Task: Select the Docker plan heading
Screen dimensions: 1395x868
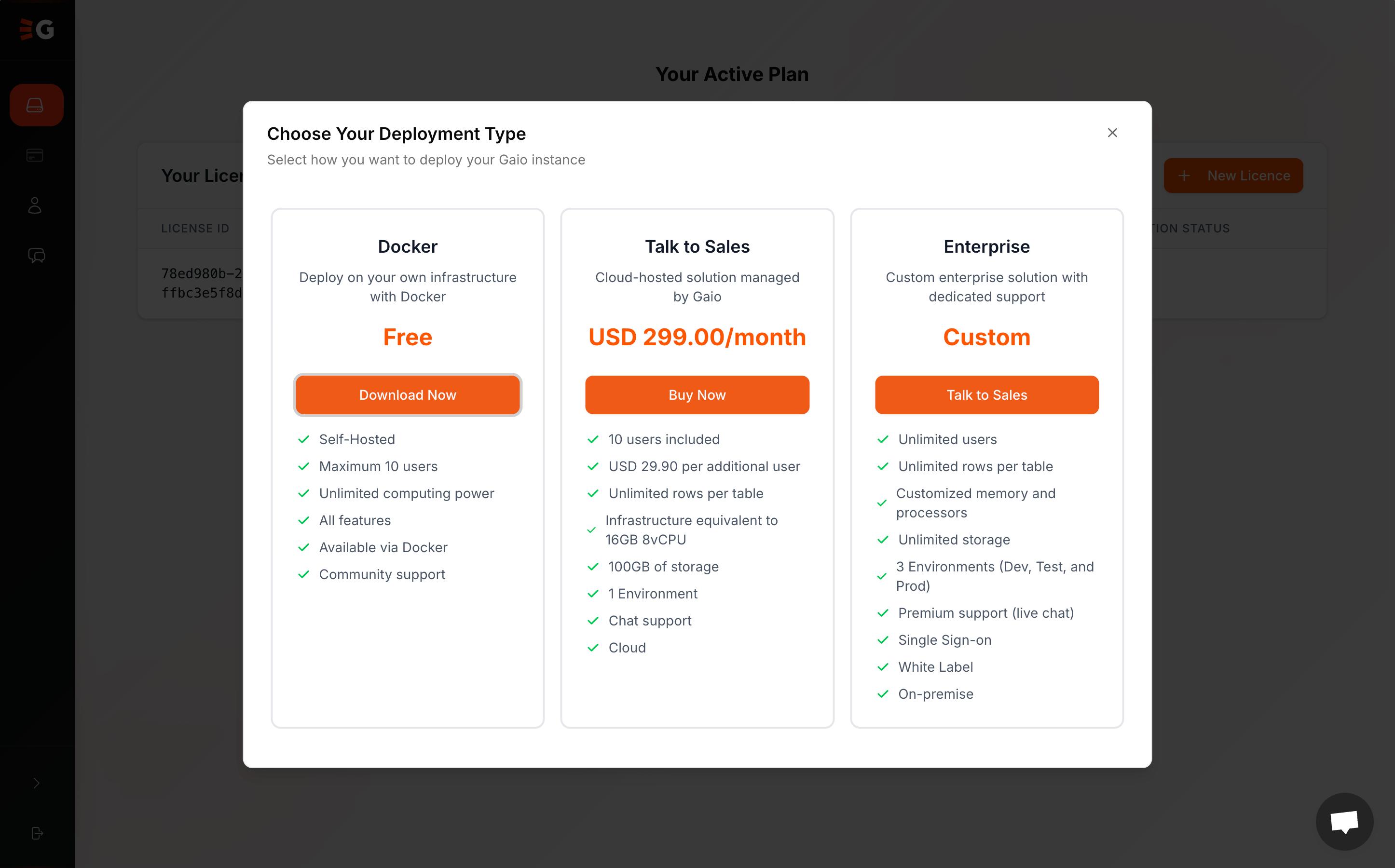Action: pyautogui.click(x=408, y=247)
